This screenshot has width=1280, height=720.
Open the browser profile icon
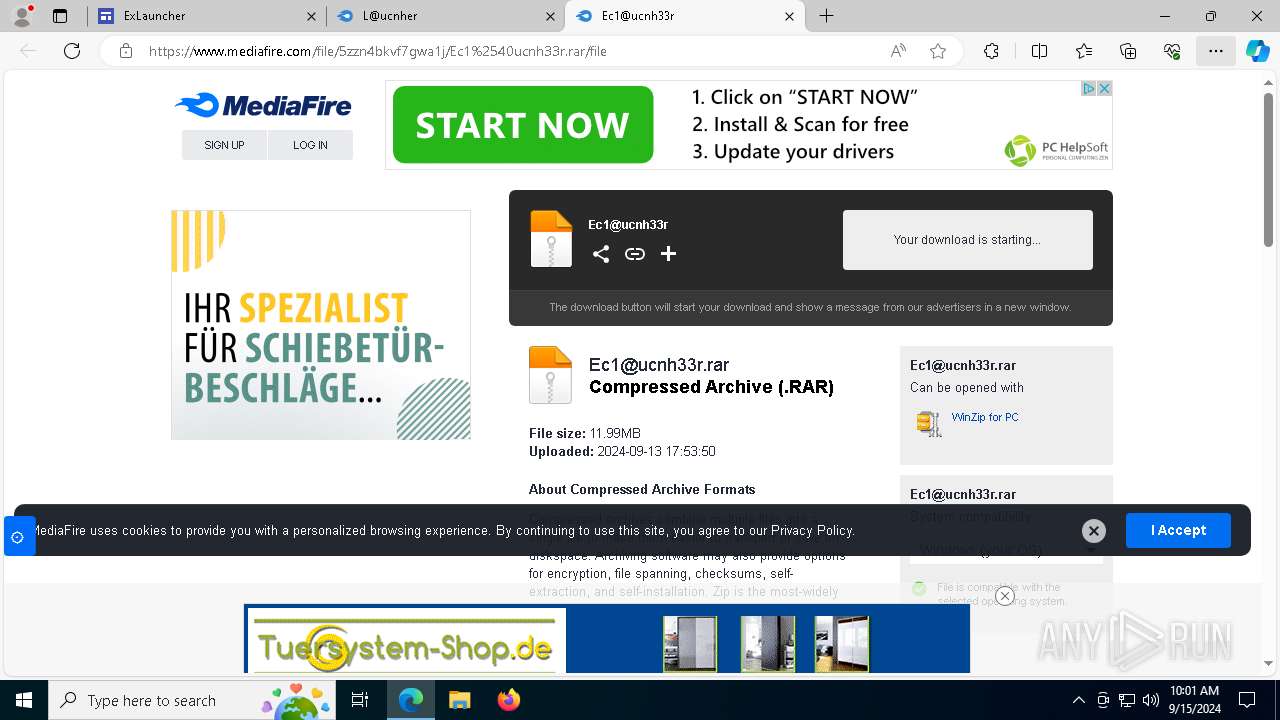point(21,16)
